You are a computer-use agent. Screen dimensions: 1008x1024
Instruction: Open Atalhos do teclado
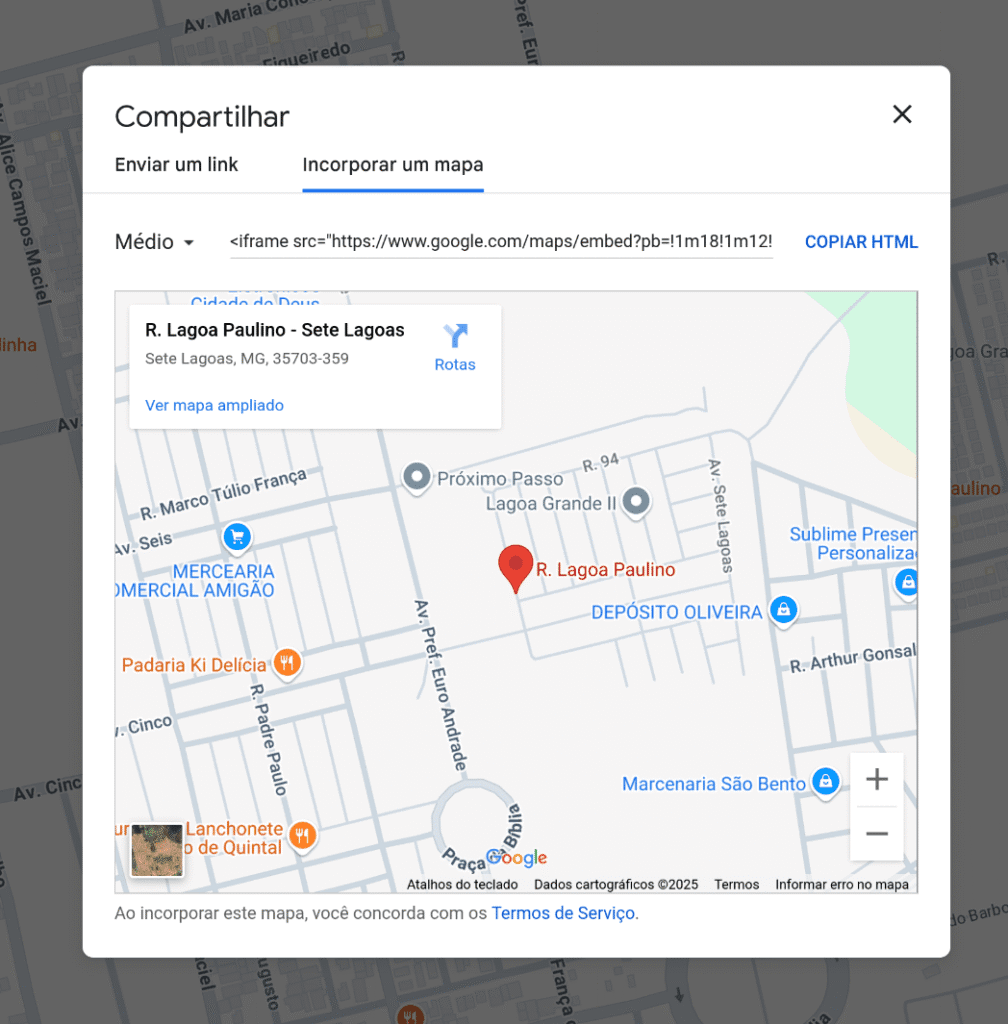tap(462, 884)
